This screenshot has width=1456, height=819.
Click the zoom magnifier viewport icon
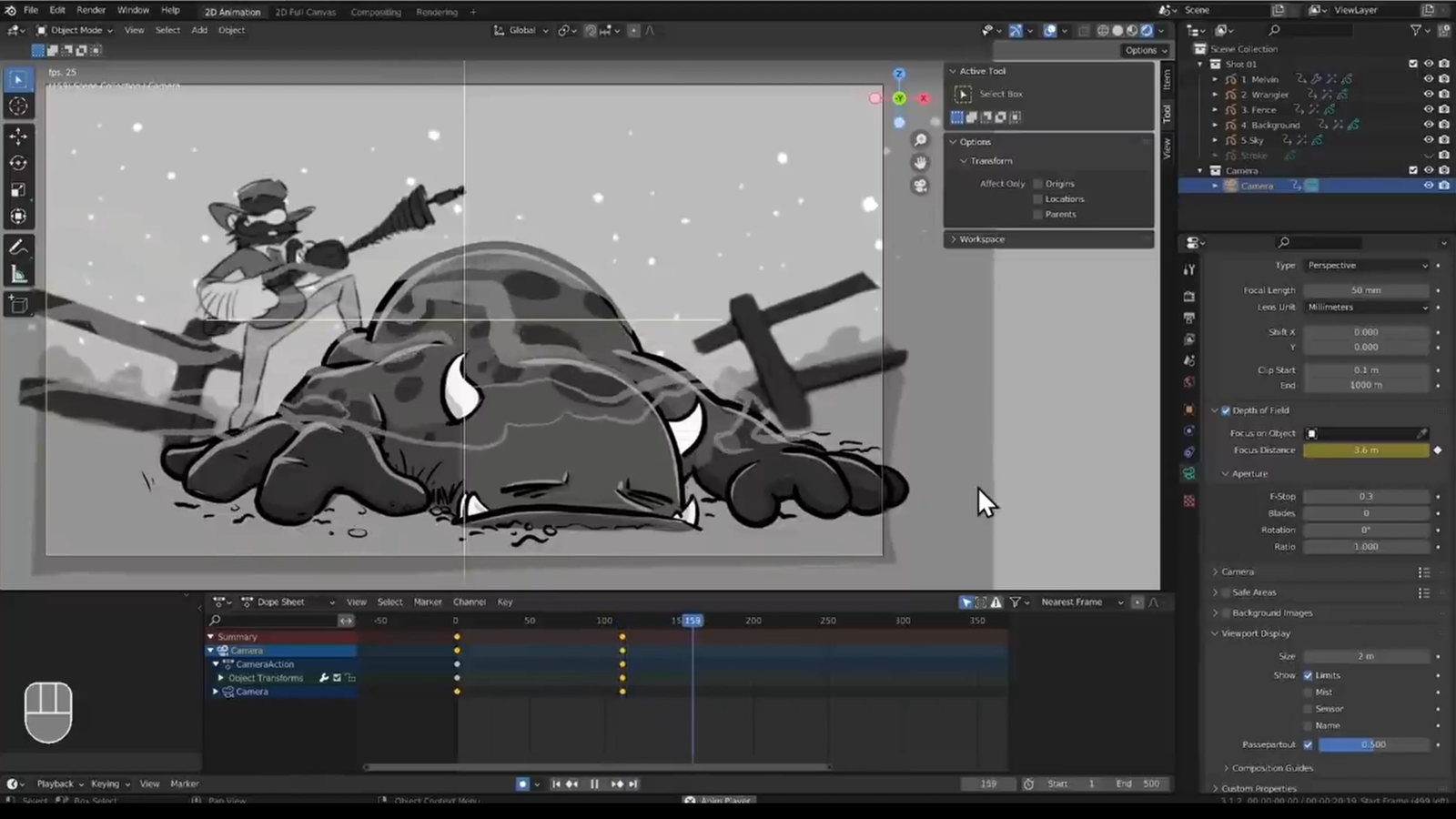coord(920,140)
